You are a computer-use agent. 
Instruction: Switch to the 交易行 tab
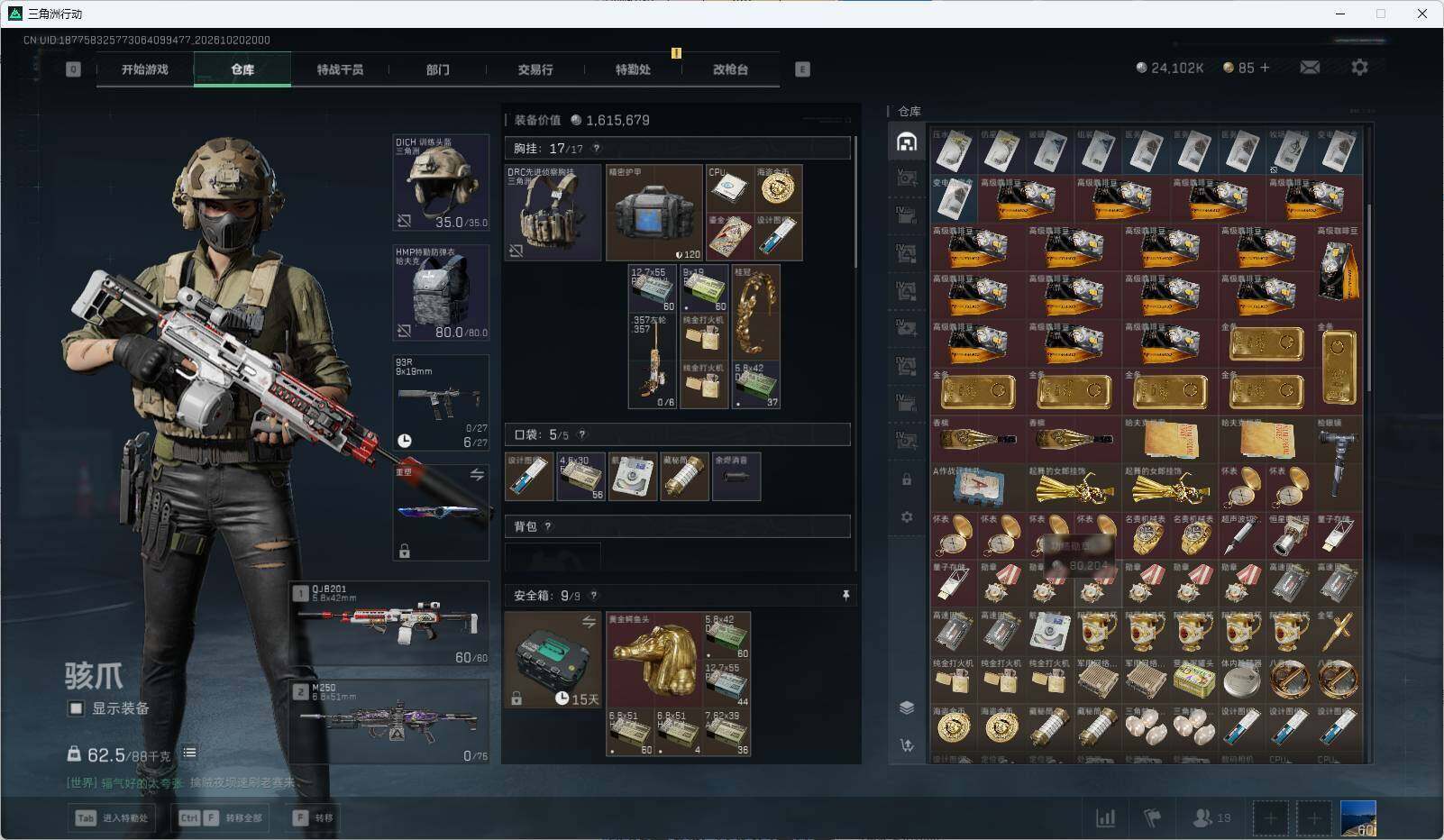point(535,69)
